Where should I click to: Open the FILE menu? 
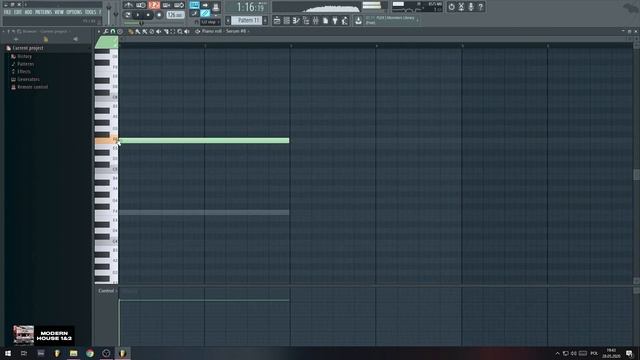[7, 12]
